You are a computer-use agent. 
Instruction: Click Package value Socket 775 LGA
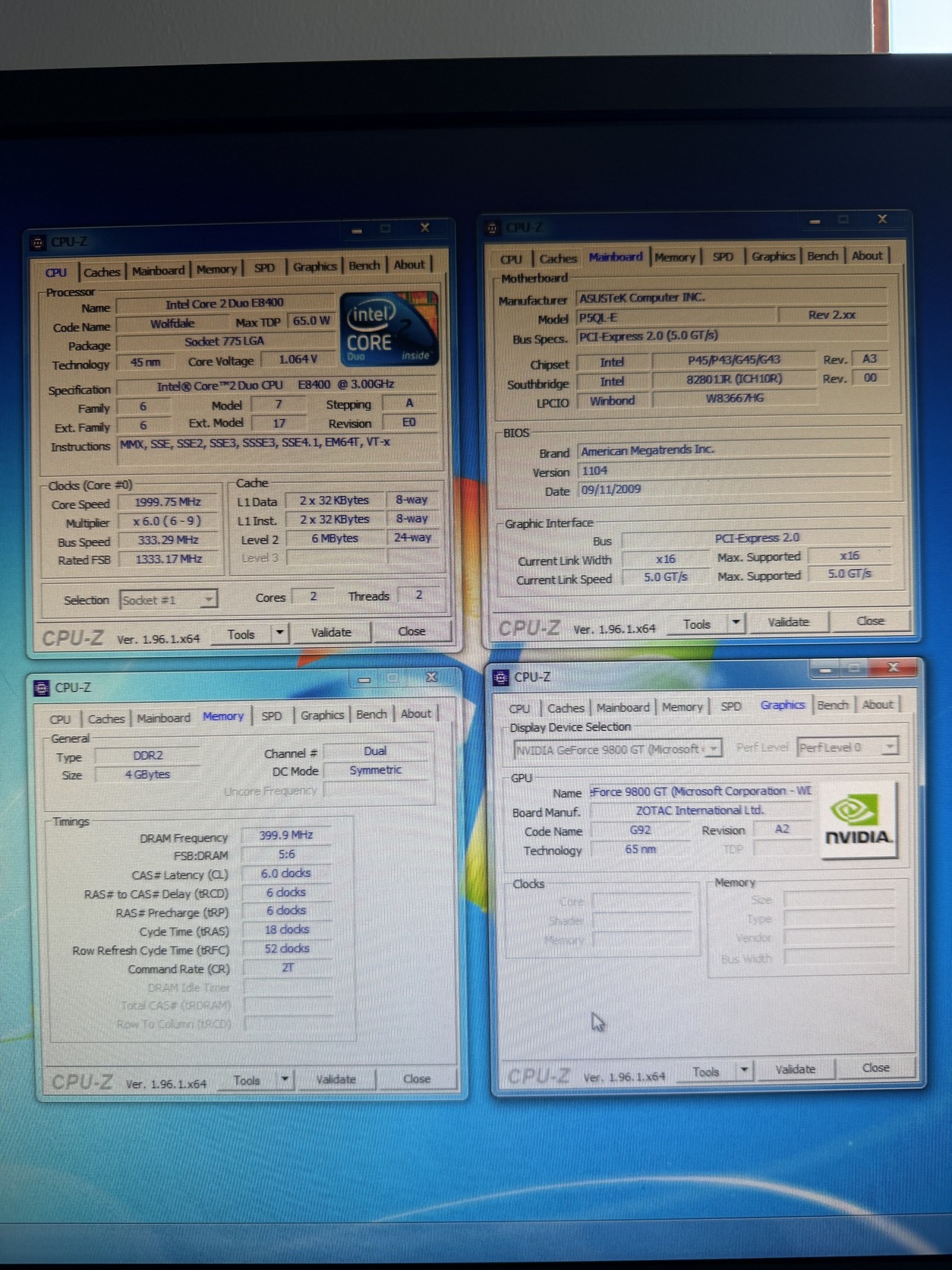click(x=225, y=342)
